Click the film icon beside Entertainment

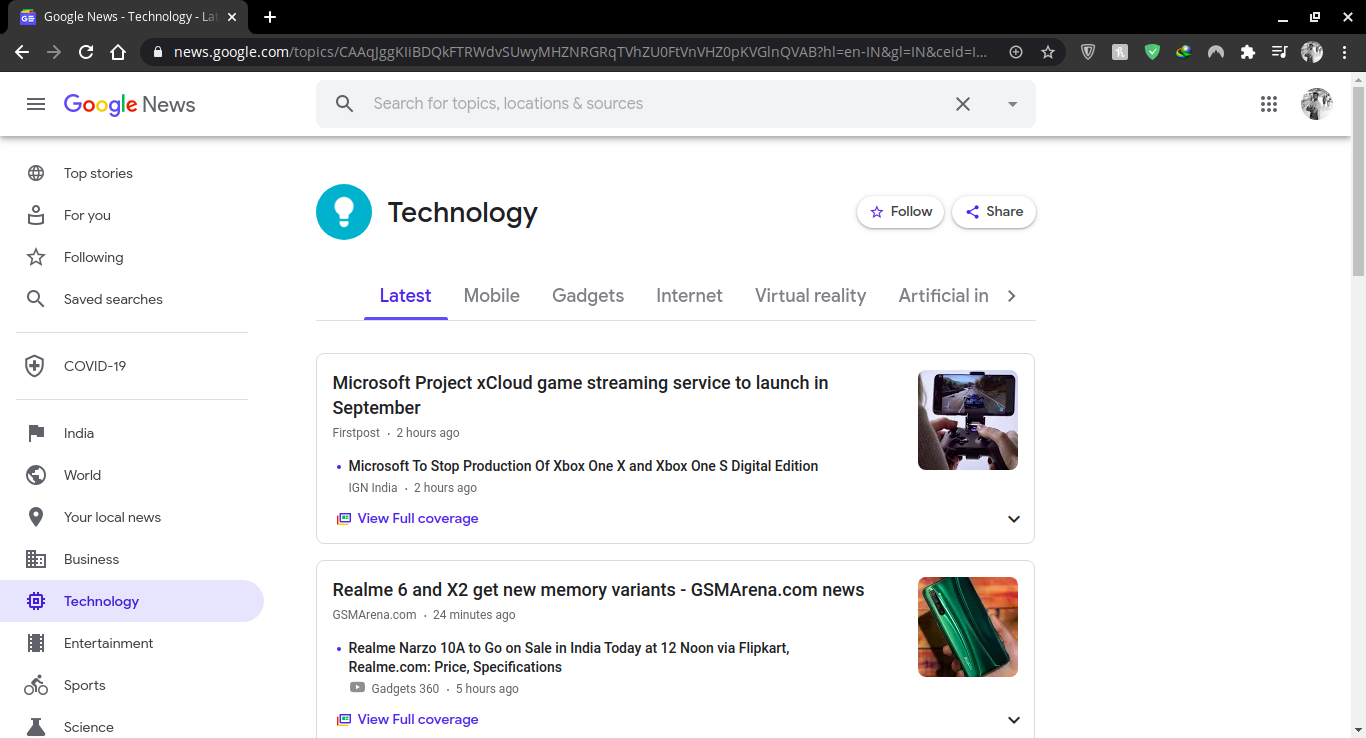[36, 643]
